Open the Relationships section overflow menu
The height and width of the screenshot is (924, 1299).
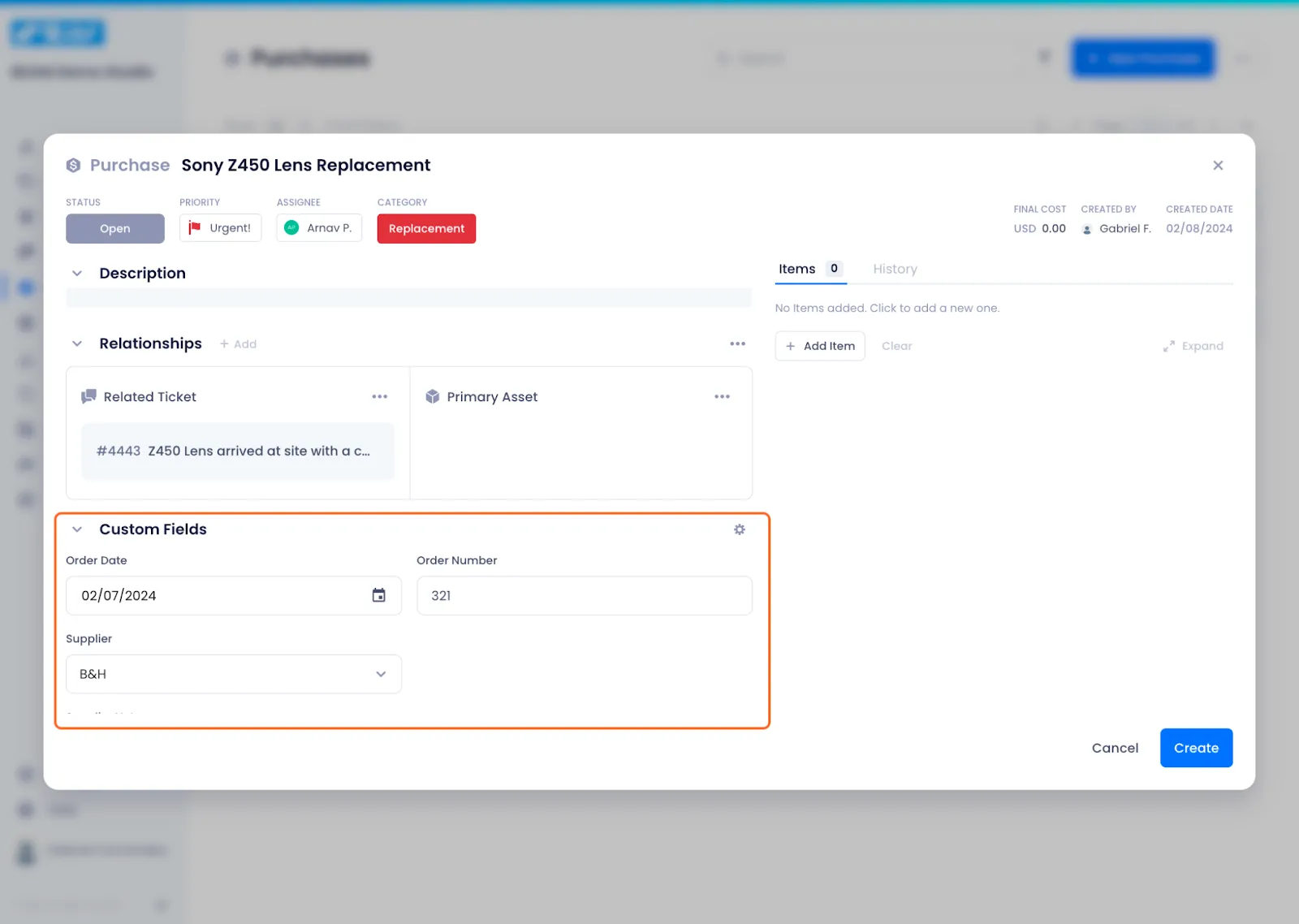click(x=737, y=343)
